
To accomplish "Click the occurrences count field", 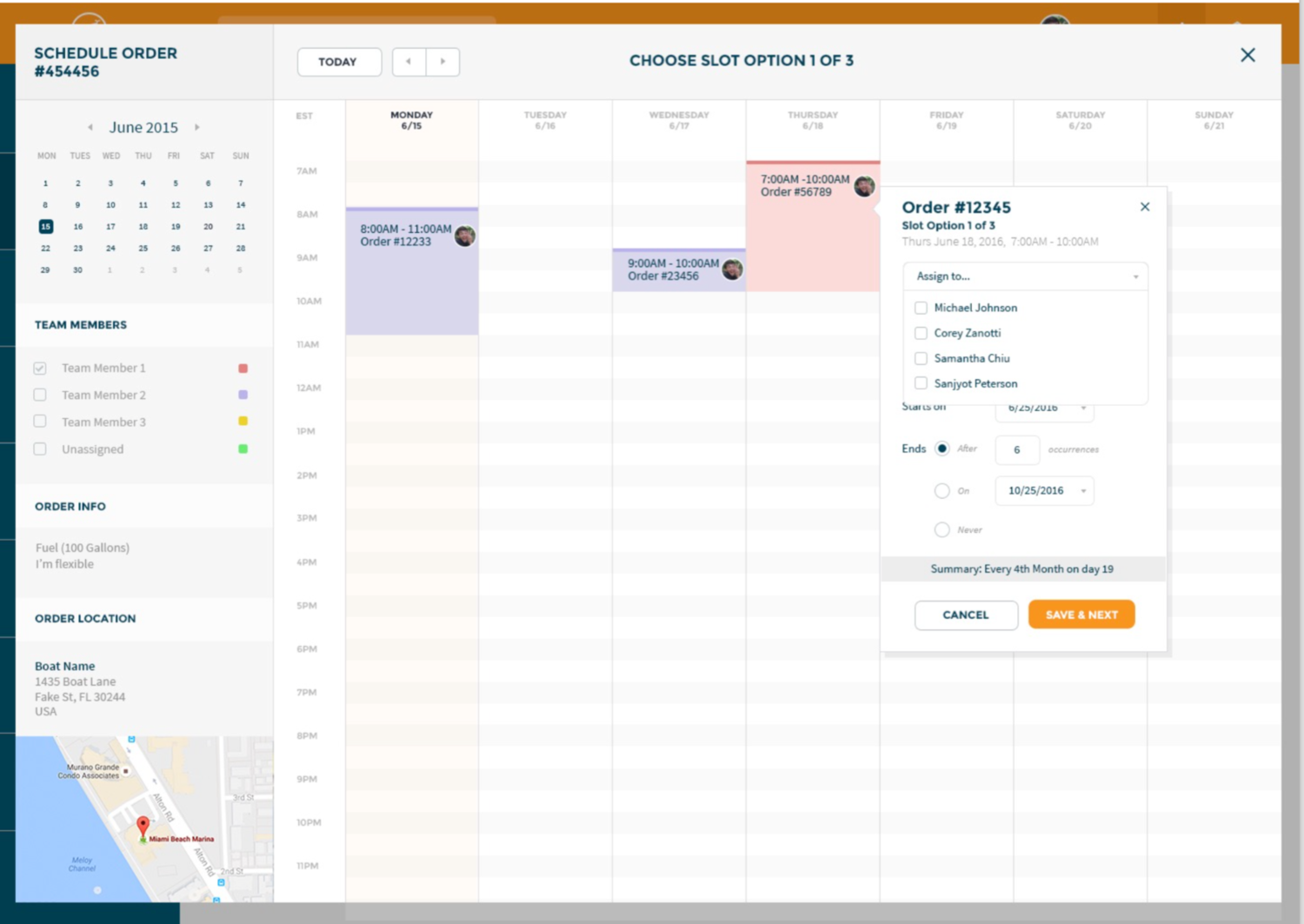I will point(1017,449).
